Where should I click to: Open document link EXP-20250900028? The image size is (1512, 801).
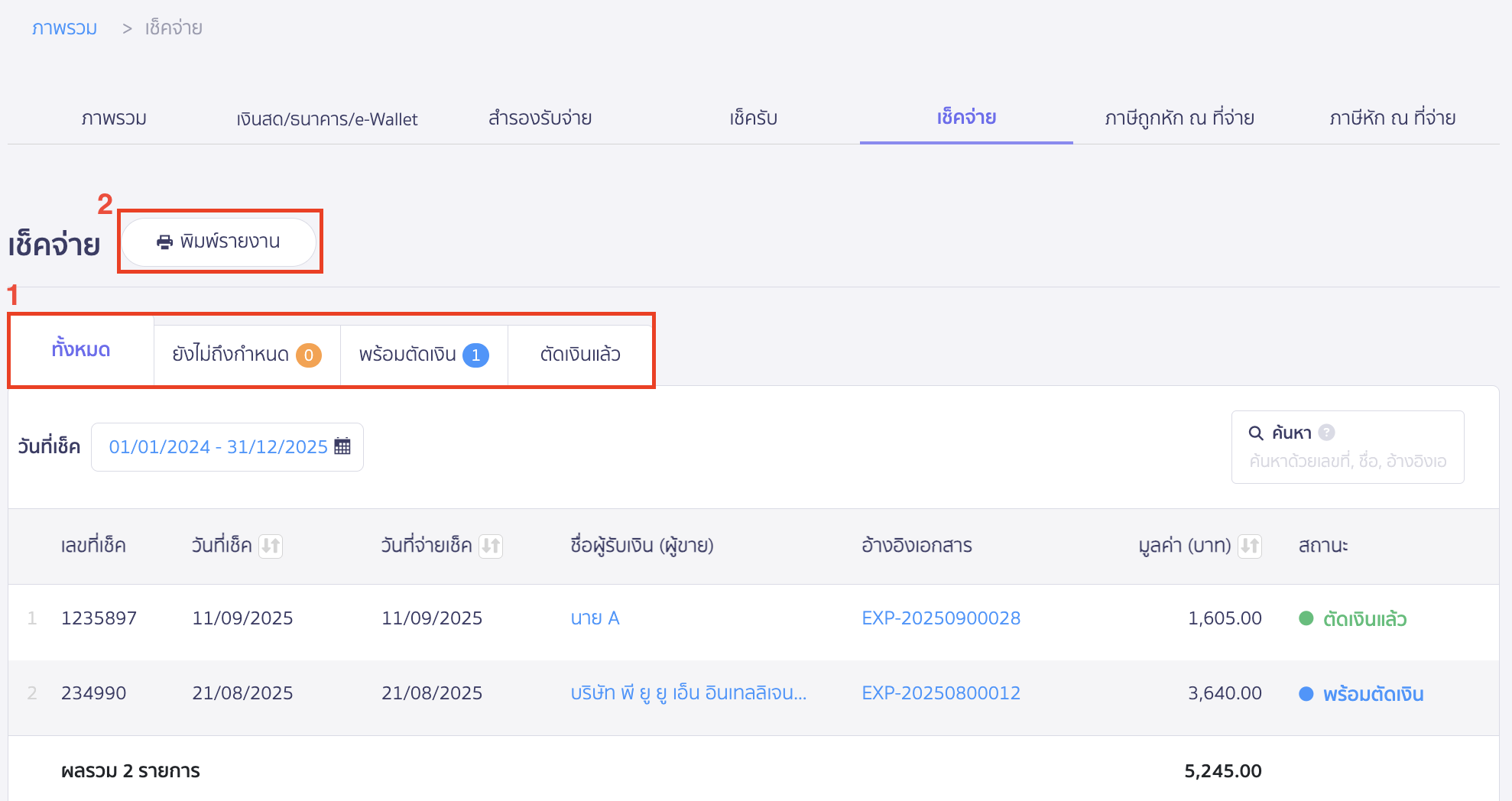940,618
